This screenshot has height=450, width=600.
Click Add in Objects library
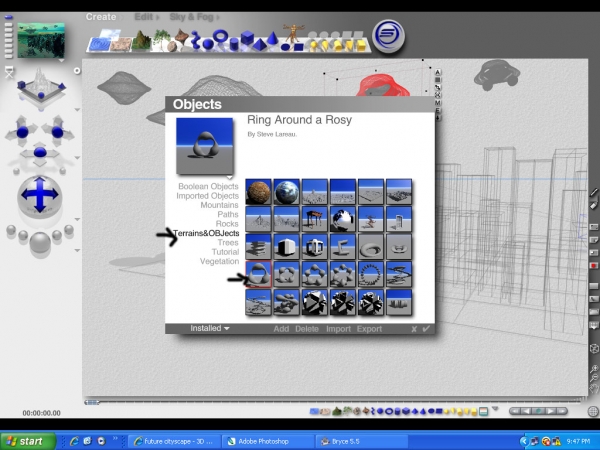(281, 329)
